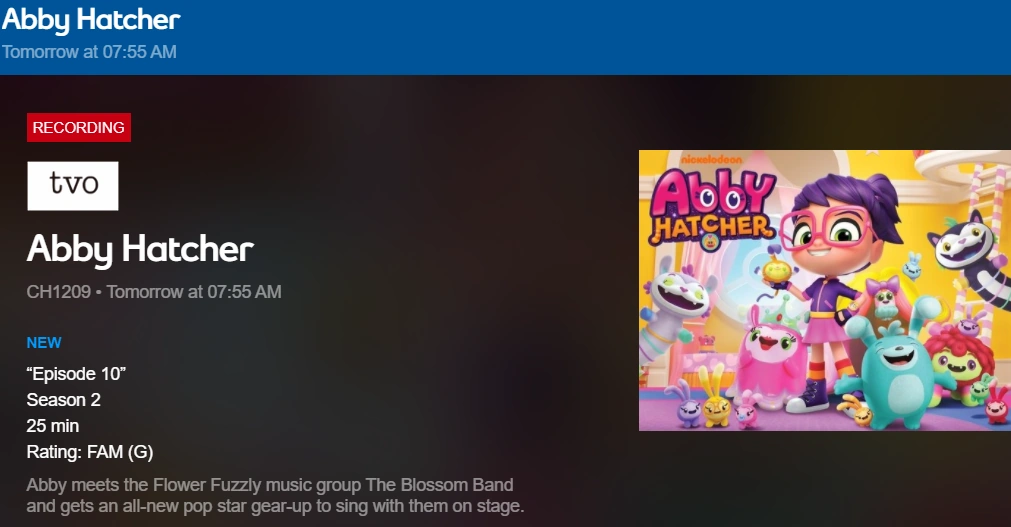Screen dimensions: 1011x527
Task: Select the large Abby Hatcher program title
Action: point(140,249)
